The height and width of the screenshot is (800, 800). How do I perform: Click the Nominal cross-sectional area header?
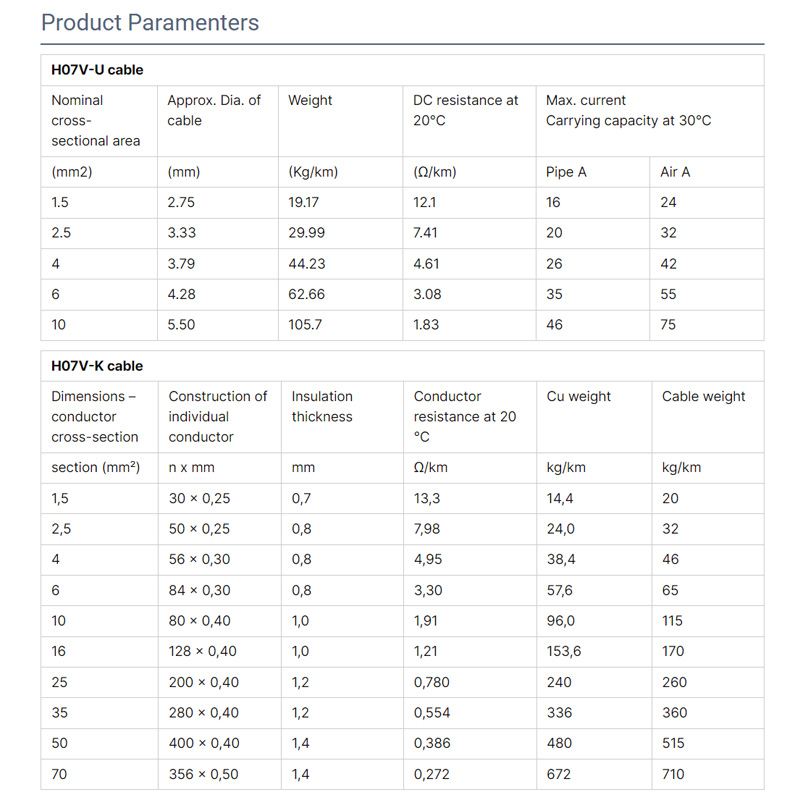pyautogui.click(x=96, y=120)
